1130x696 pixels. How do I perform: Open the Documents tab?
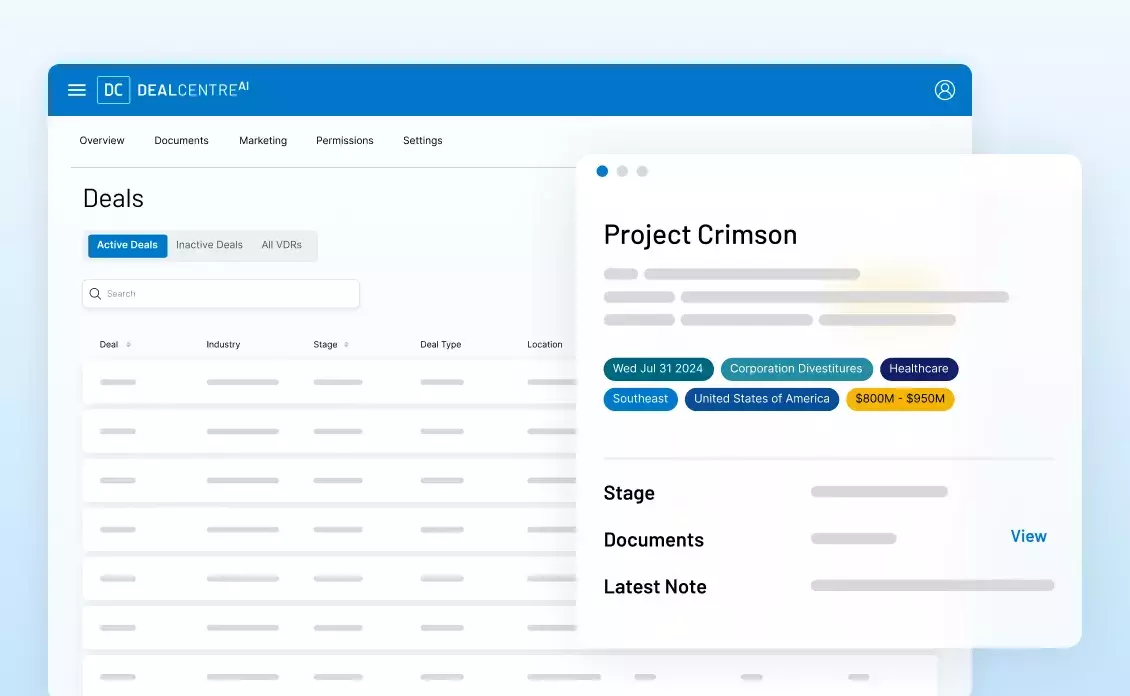pos(182,140)
